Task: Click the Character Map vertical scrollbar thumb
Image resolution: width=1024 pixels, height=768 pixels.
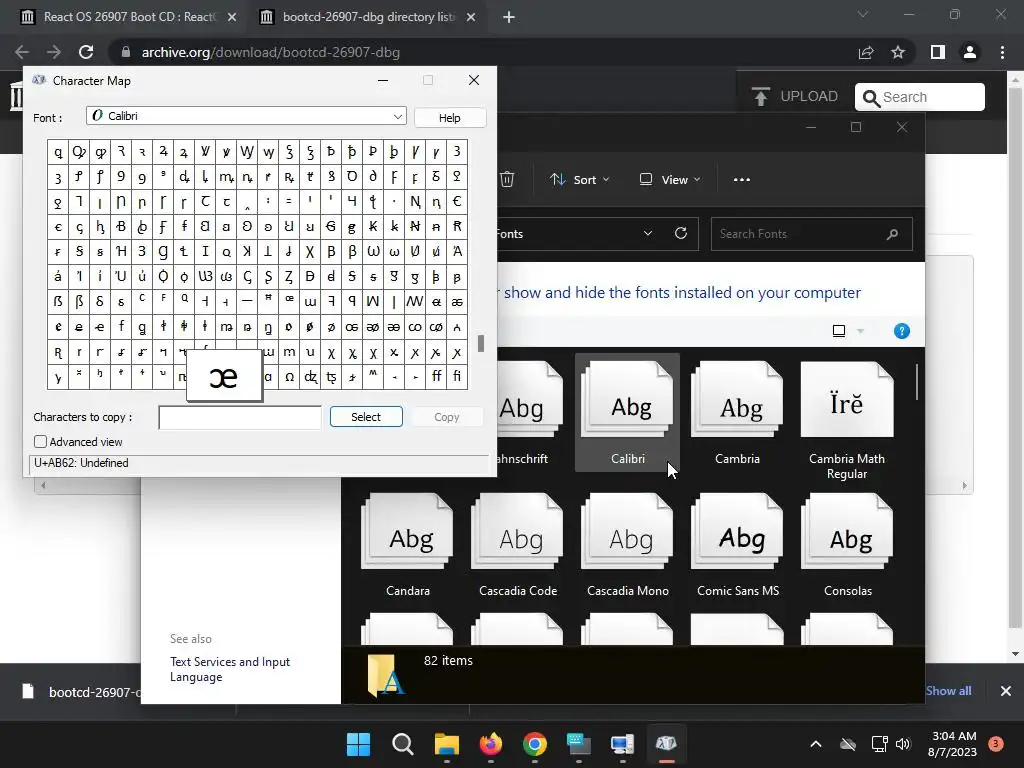Action: coord(481,343)
